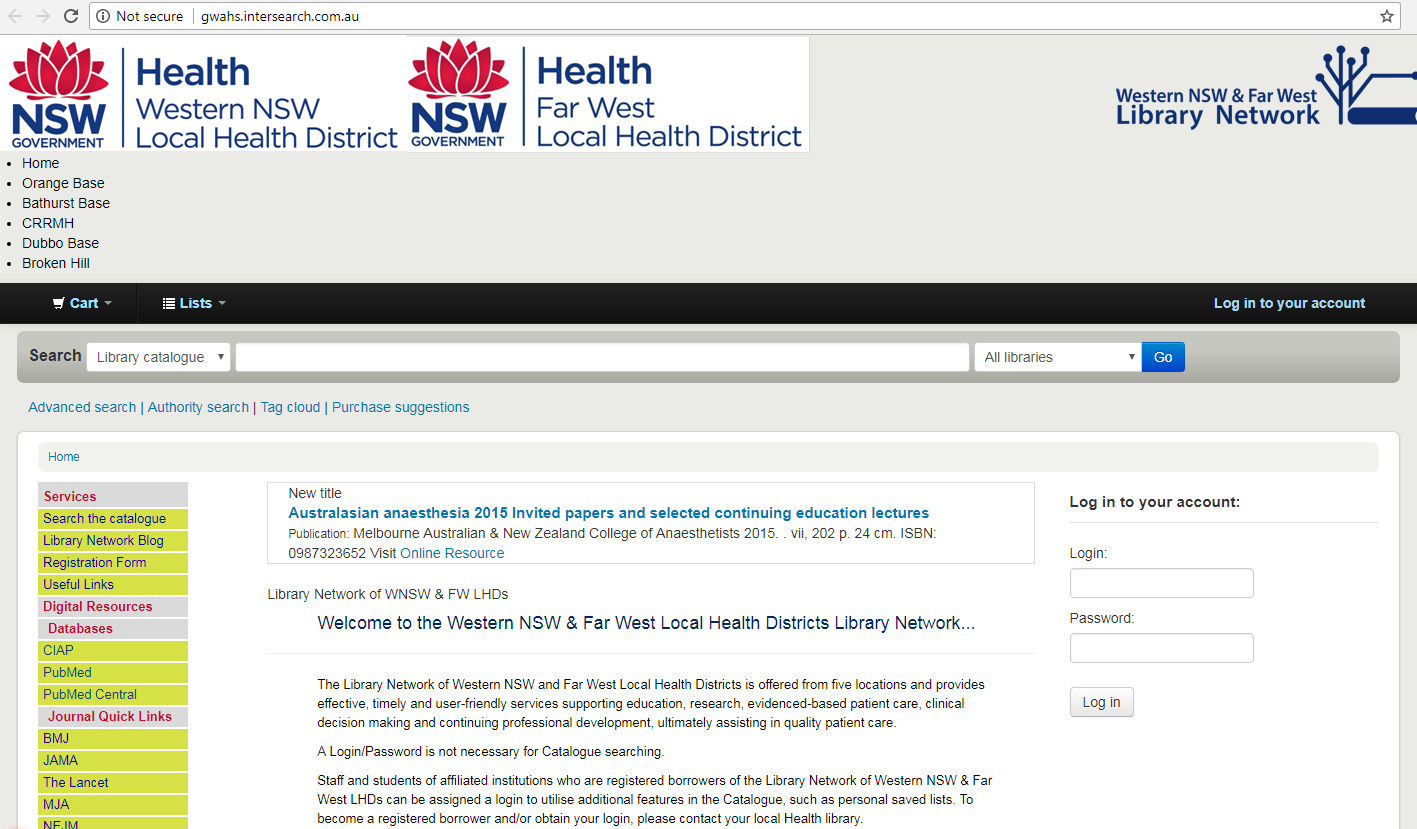Viewport: 1417px width, 829px height.
Task: Open the Advanced search link
Action: pos(82,407)
